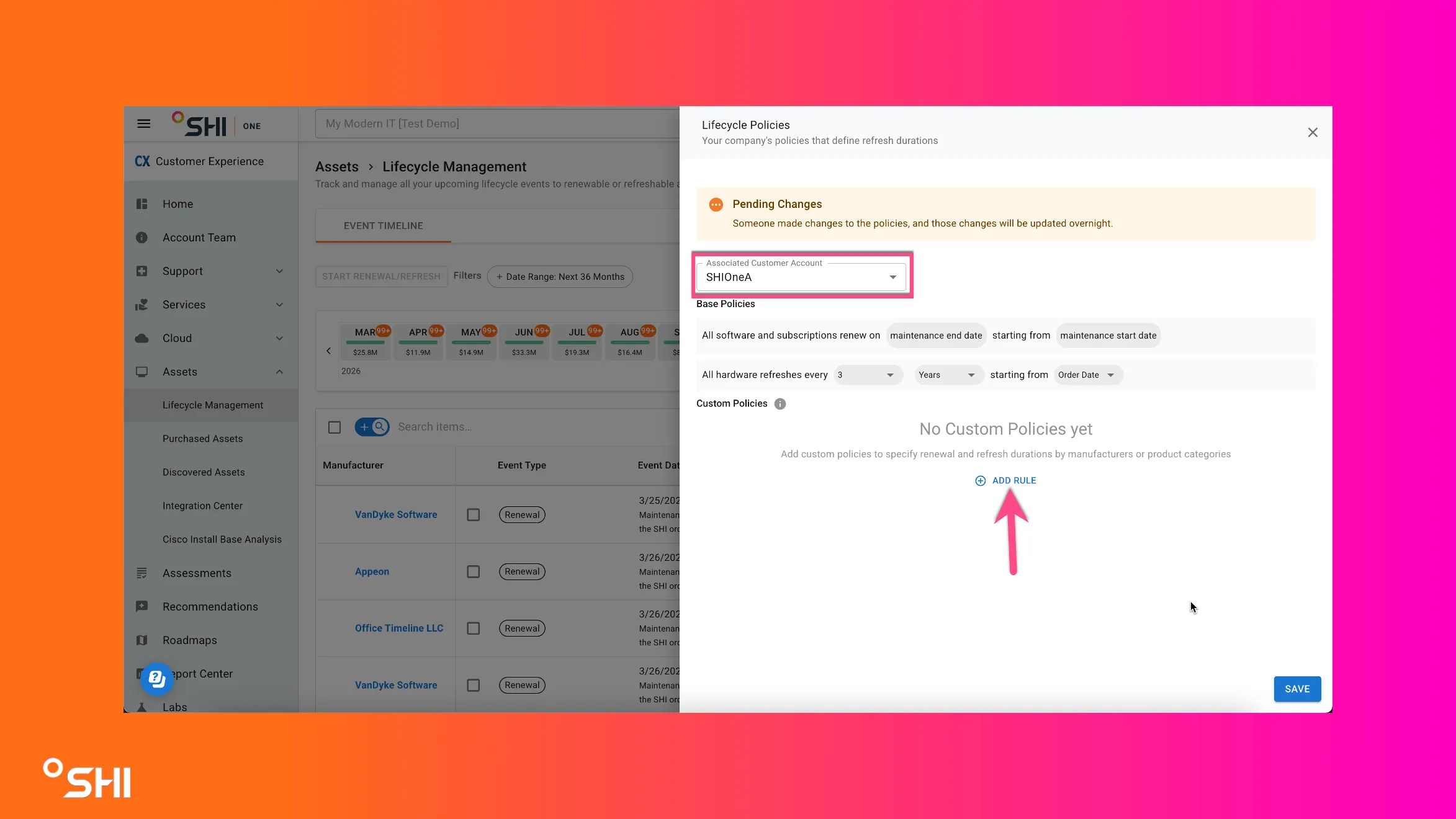1456x819 pixels.
Task: Click the Roadmaps map icon
Action: 142,640
